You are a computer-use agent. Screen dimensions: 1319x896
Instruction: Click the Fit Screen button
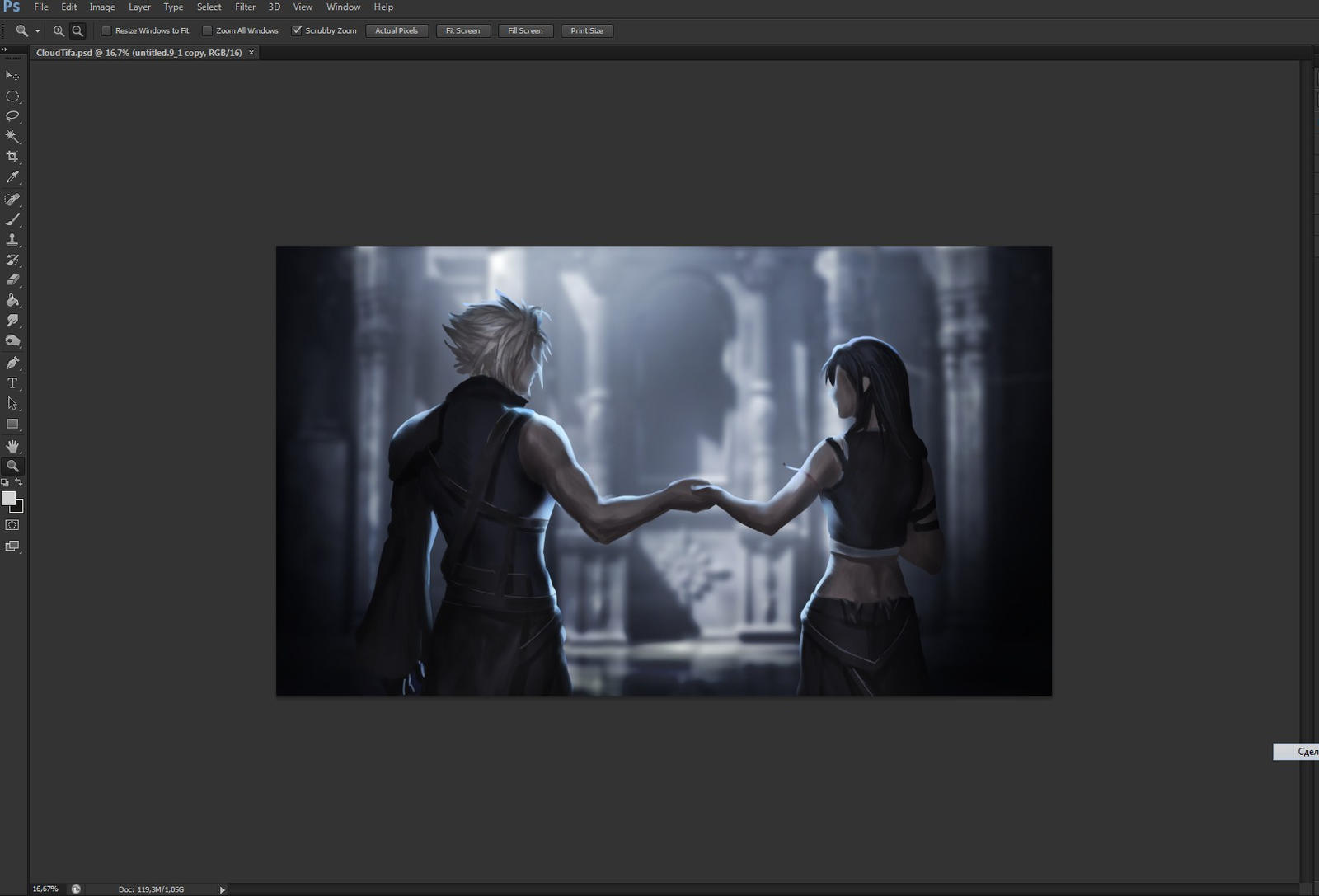(462, 30)
